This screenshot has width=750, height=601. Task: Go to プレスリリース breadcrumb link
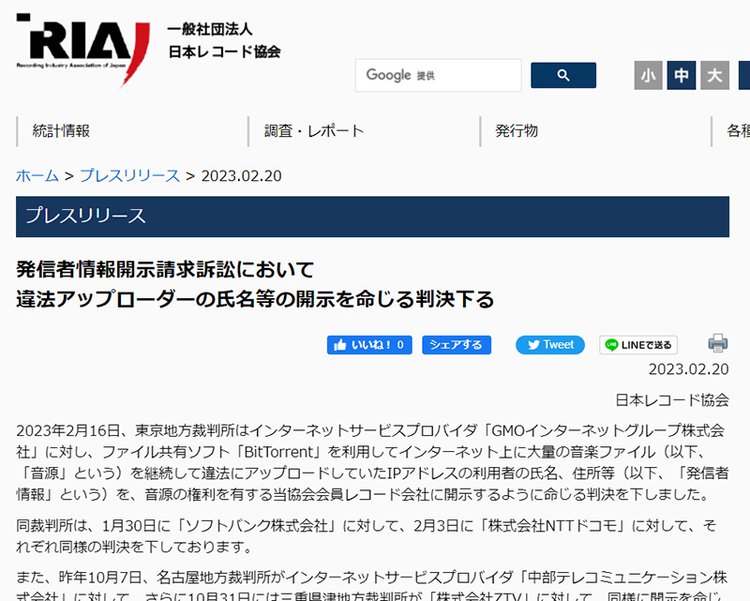(130, 176)
